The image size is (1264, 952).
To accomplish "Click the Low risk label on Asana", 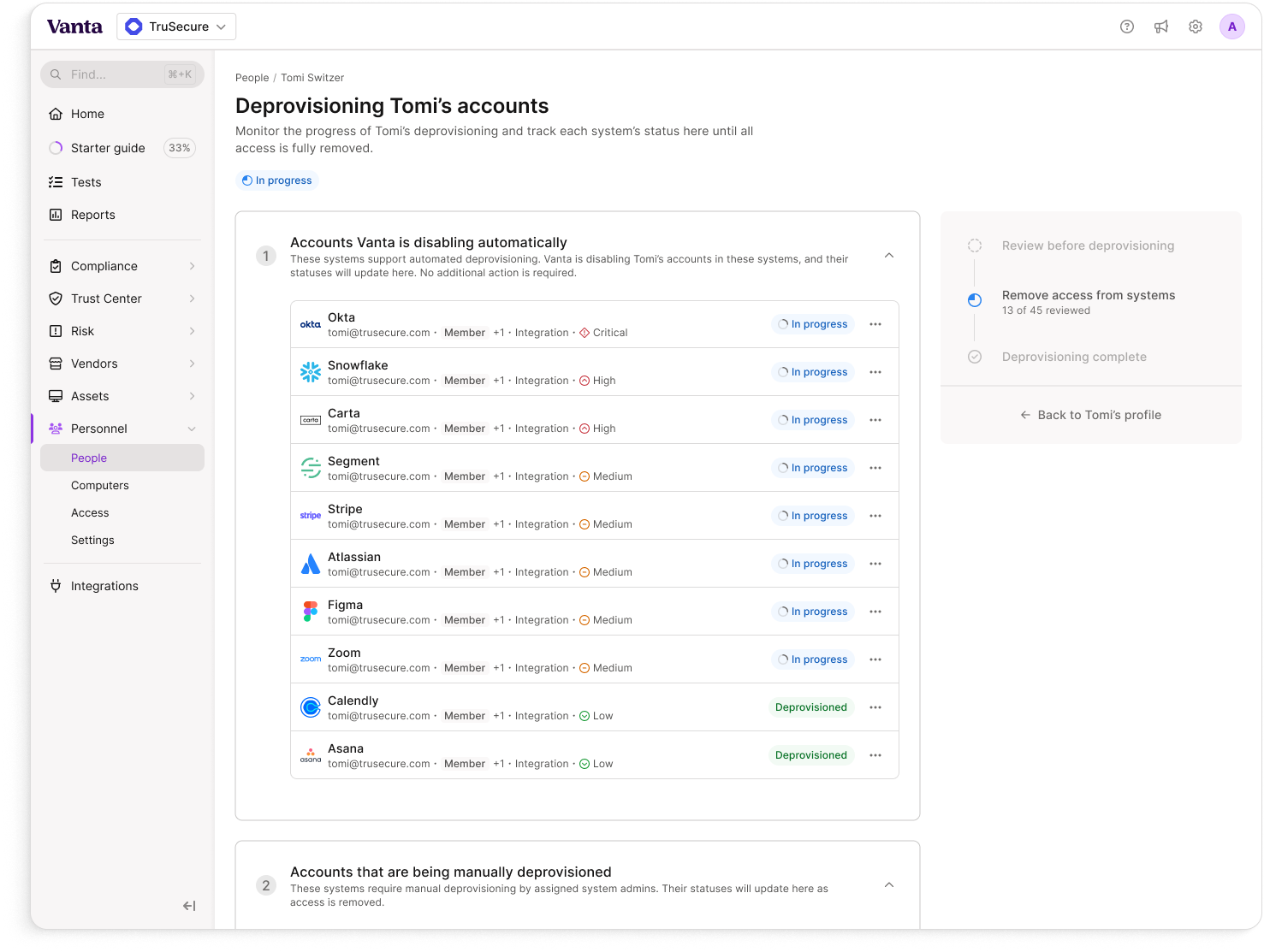I will pos(596,764).
